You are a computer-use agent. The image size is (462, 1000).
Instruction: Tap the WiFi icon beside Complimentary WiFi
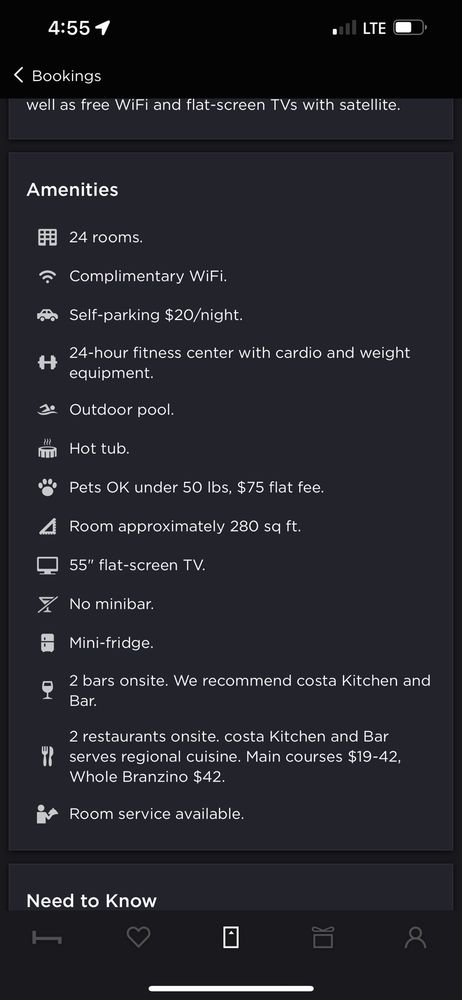[47, 277]
